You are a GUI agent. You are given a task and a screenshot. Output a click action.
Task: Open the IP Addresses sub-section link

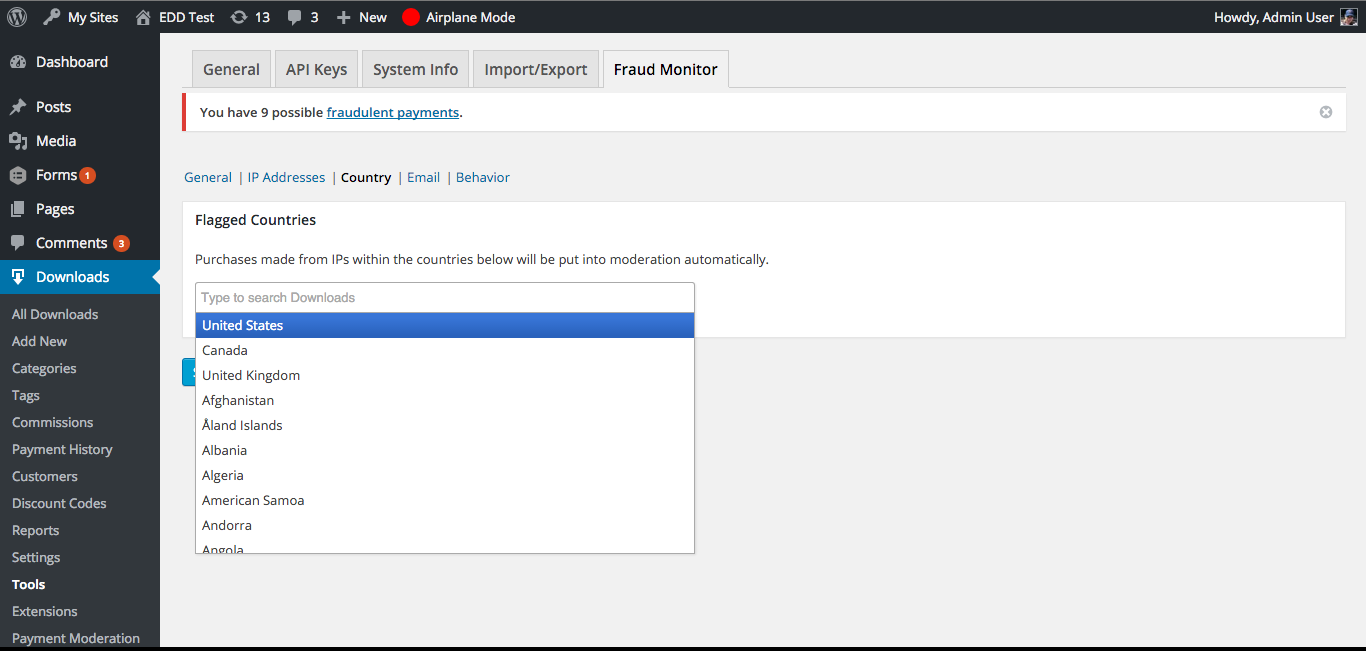coord(286,177)
